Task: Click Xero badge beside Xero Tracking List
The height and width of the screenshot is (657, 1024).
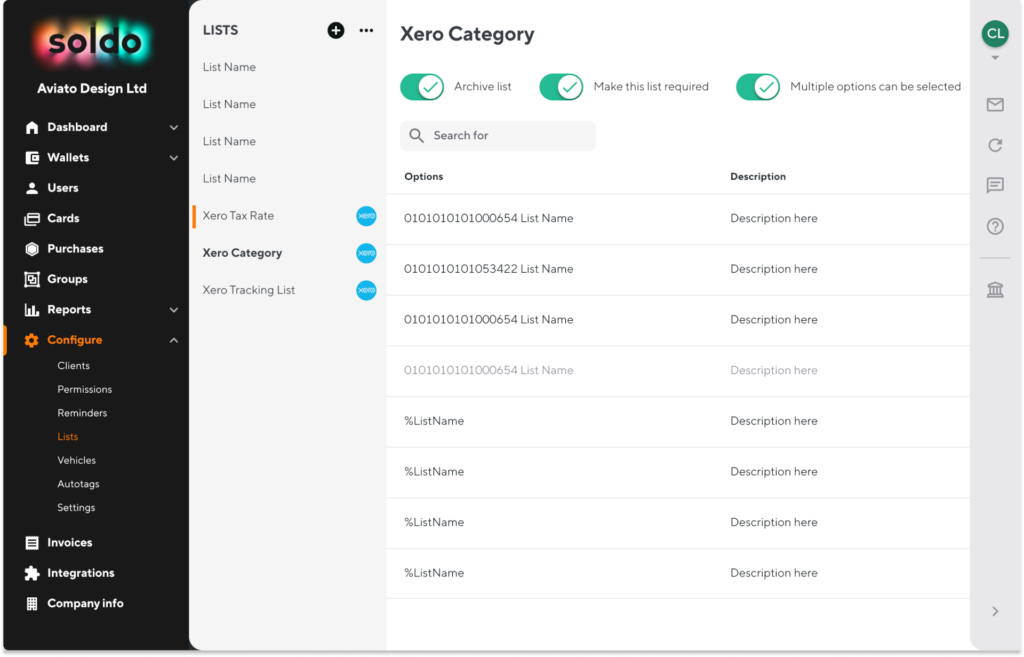Action: click(x=366, y=290)
